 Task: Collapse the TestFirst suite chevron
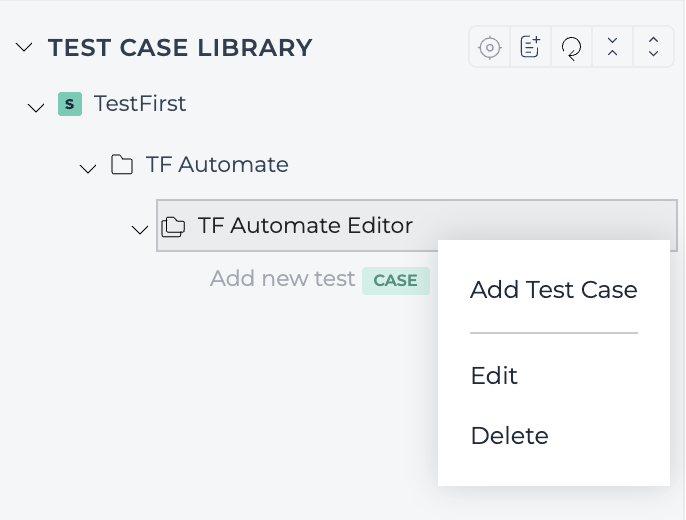click(36, 107)
